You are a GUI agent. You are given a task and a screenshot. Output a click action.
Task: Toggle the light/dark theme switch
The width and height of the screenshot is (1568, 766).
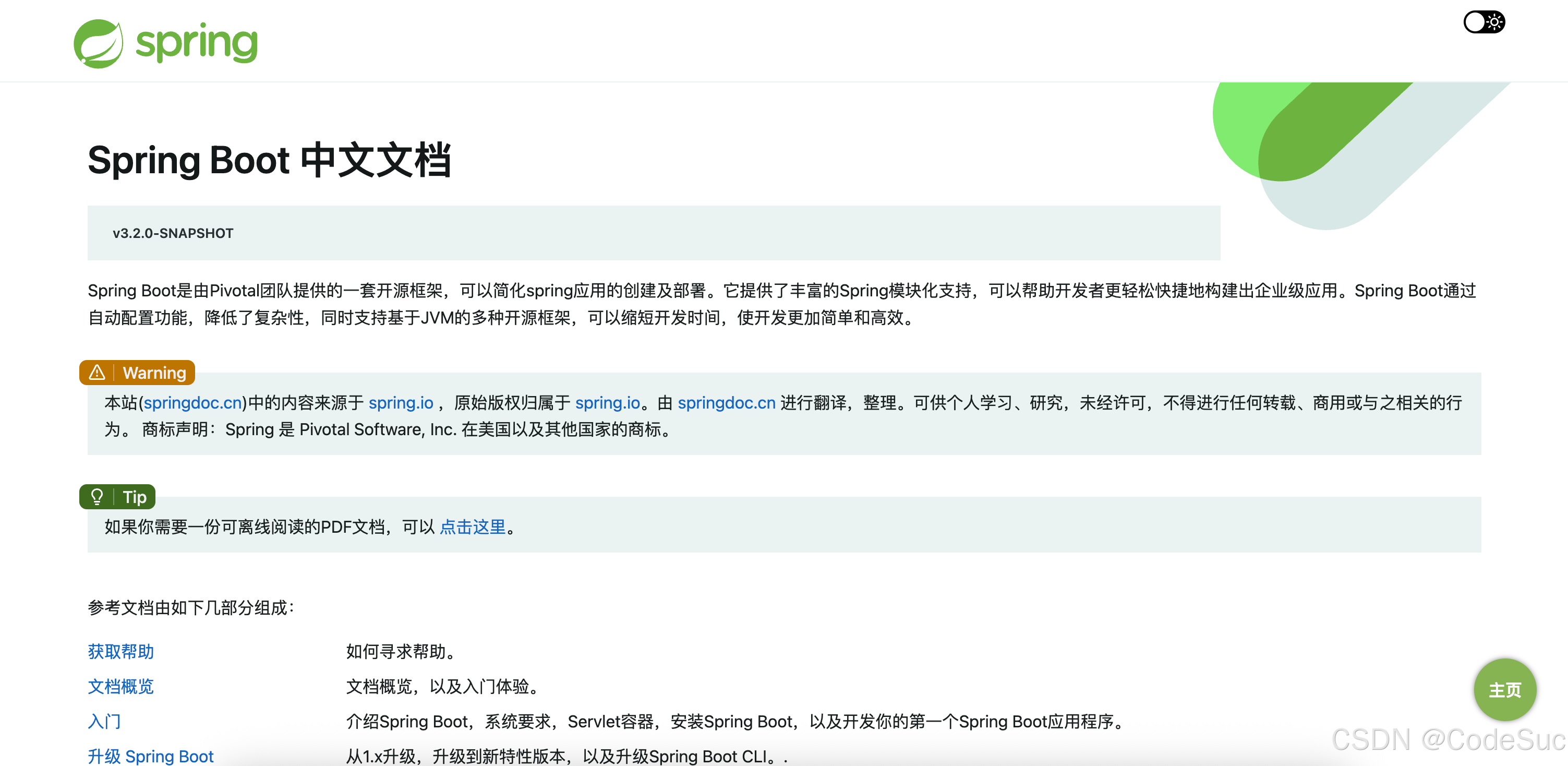point(1483,21)
